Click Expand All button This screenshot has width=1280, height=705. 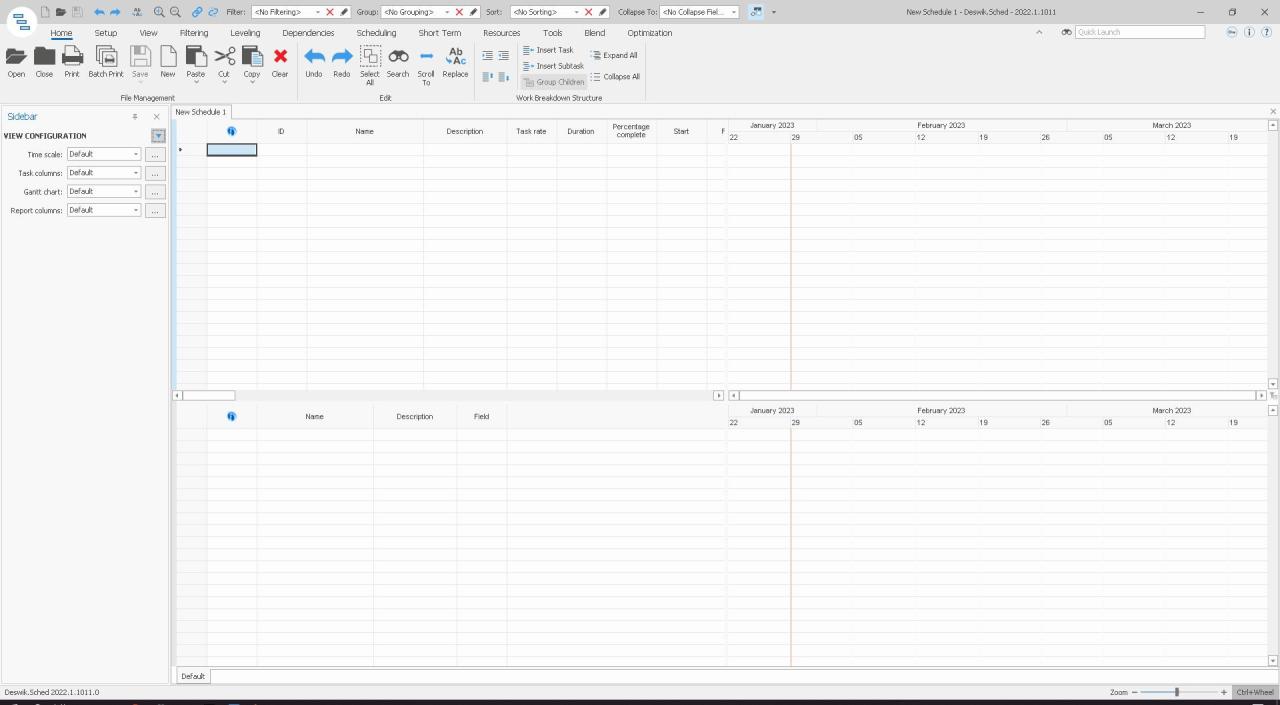tap(614, 55)
